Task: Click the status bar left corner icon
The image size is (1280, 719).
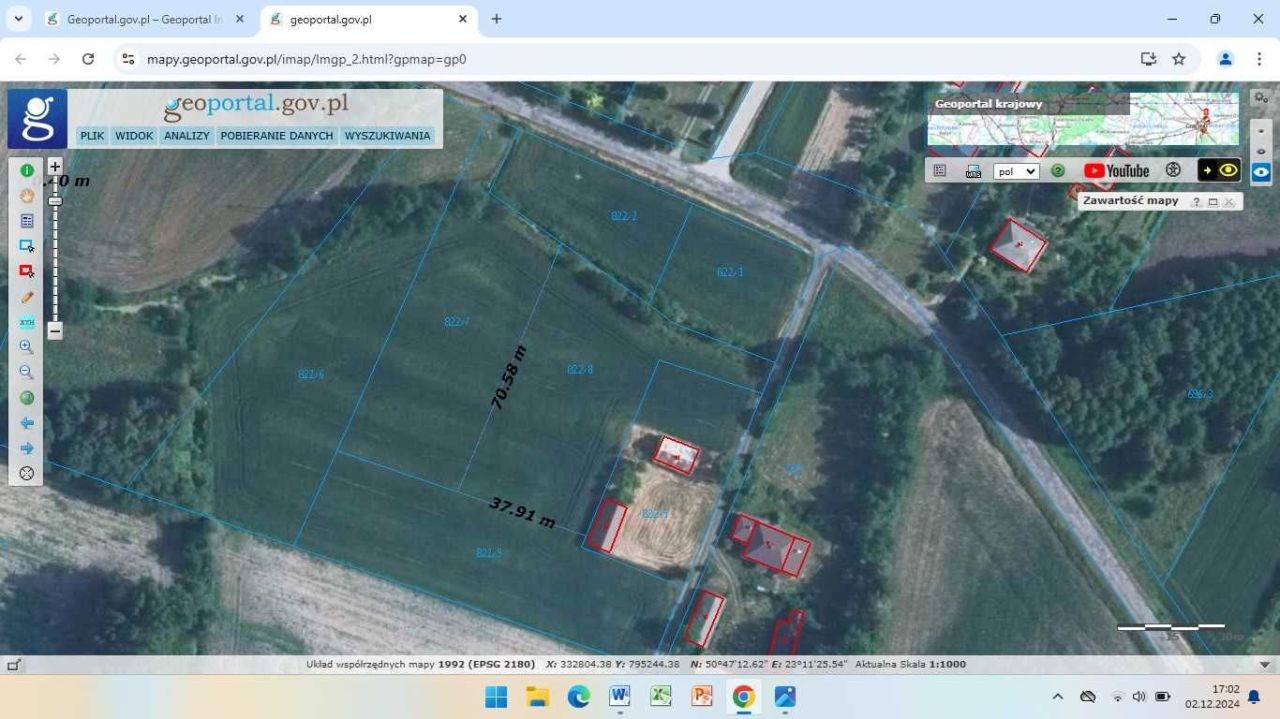Action: (13, 664)
